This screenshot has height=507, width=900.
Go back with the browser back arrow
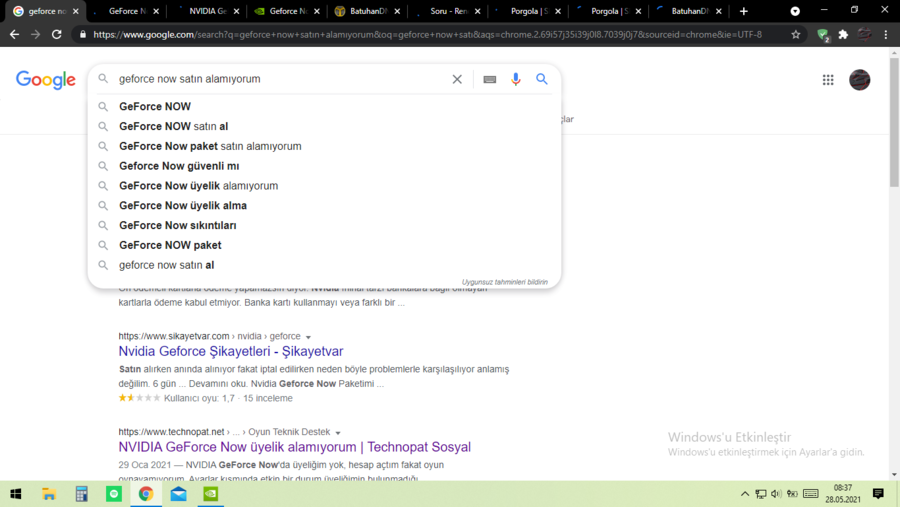click(14, 34)
